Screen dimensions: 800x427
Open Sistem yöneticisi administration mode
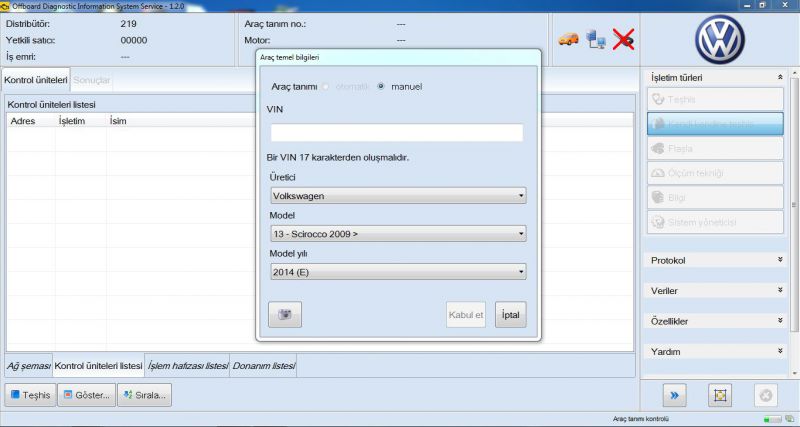click(715, 222)
